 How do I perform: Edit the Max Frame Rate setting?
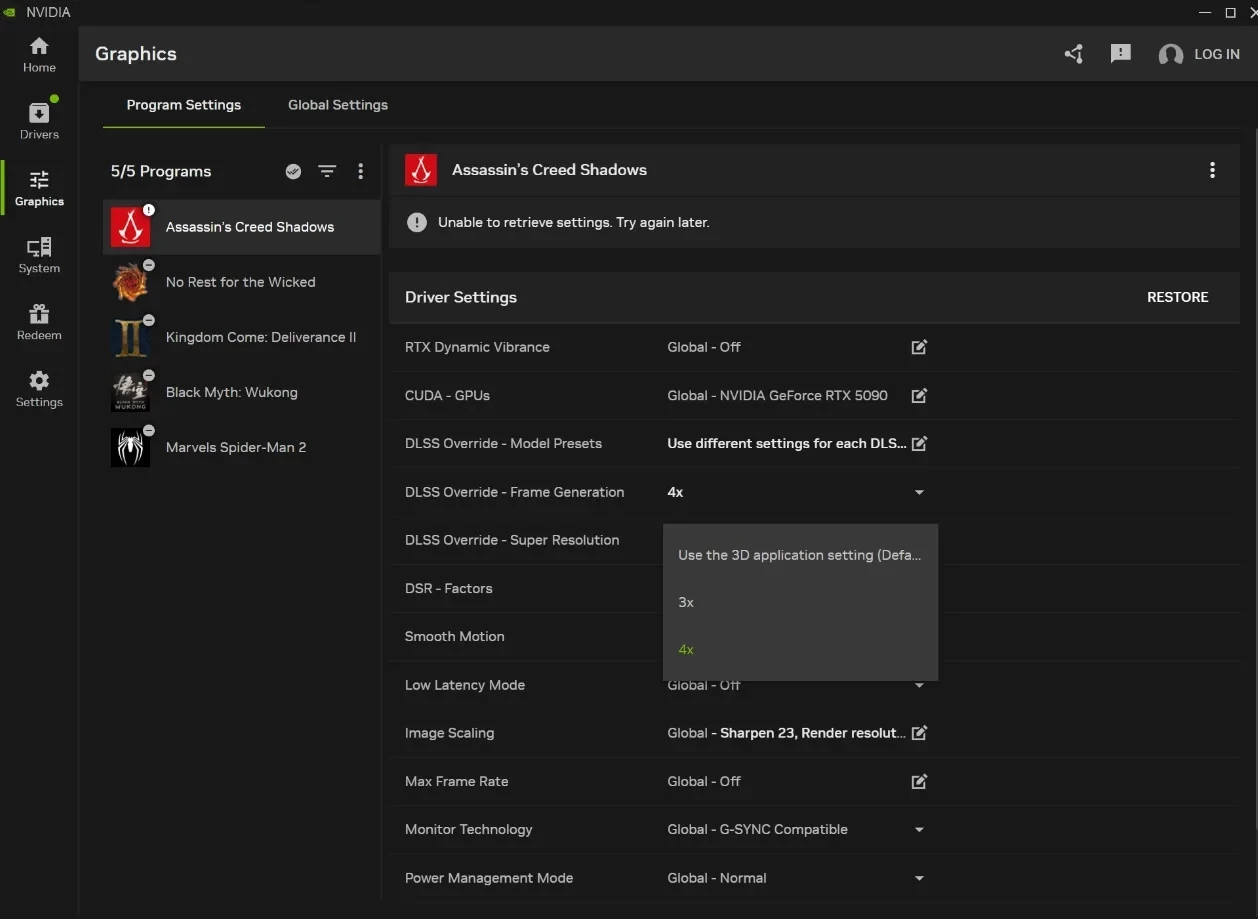919,781
